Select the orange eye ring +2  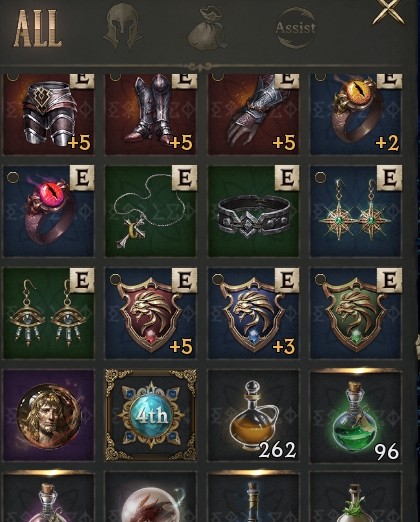356,114
